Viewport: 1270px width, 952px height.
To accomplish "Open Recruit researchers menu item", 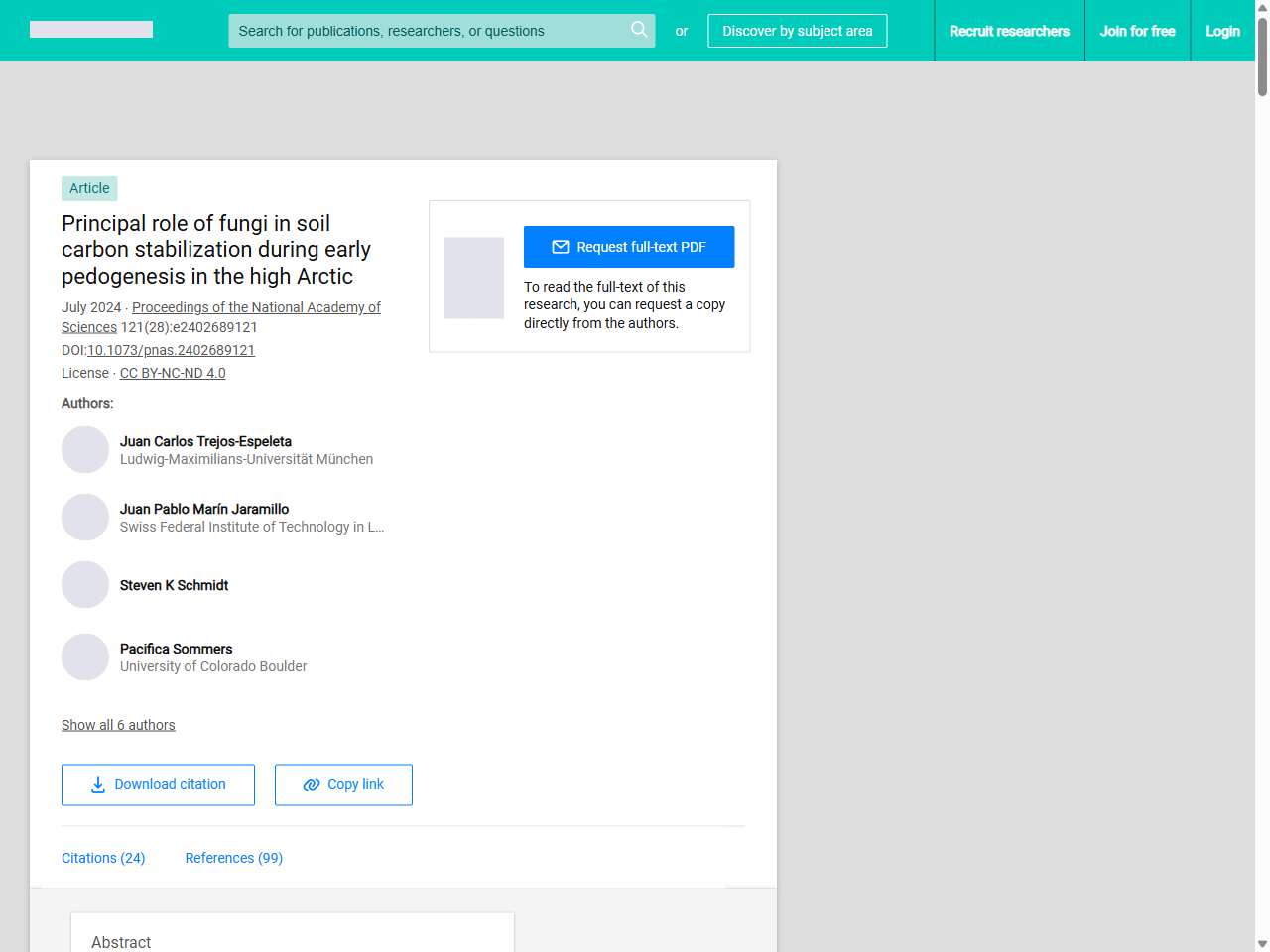I will [x=1009, y=31].
